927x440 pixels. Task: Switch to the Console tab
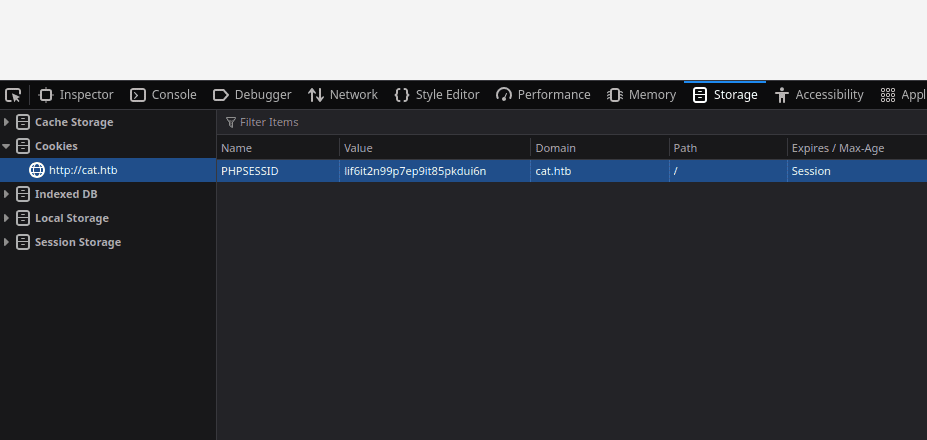pos(164,95)
